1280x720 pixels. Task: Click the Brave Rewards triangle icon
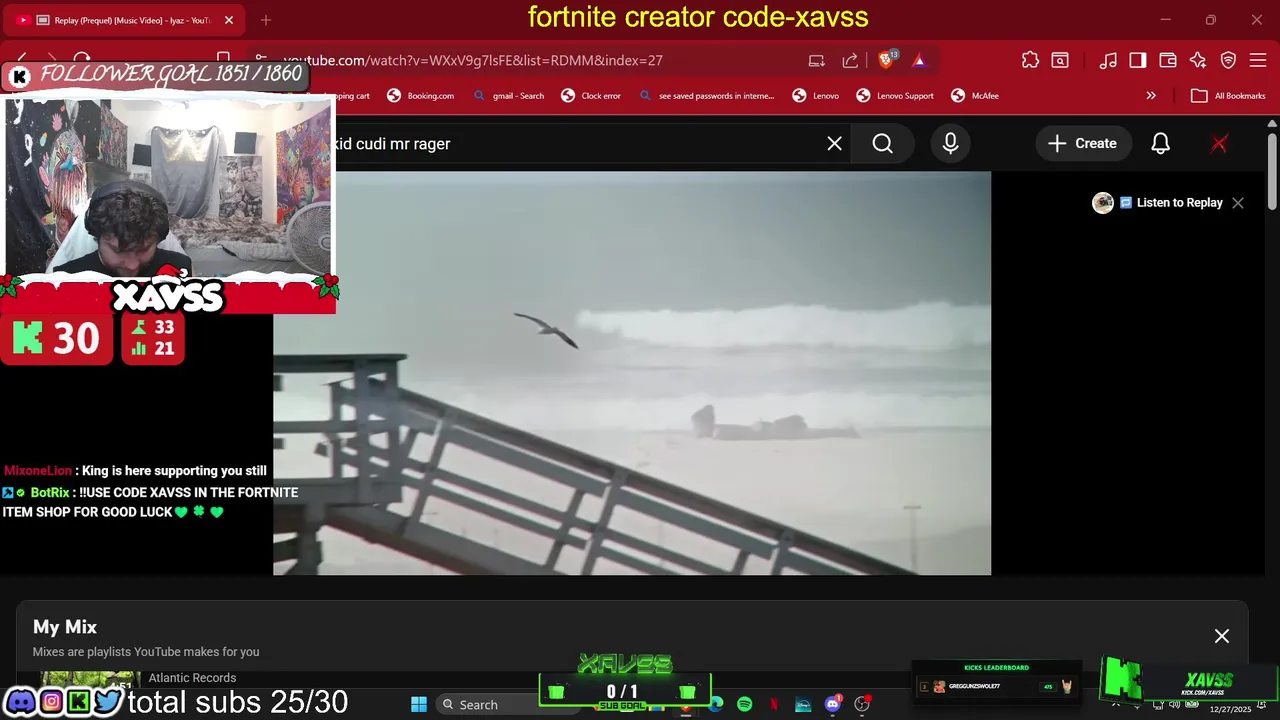click(x=919, y=60)
